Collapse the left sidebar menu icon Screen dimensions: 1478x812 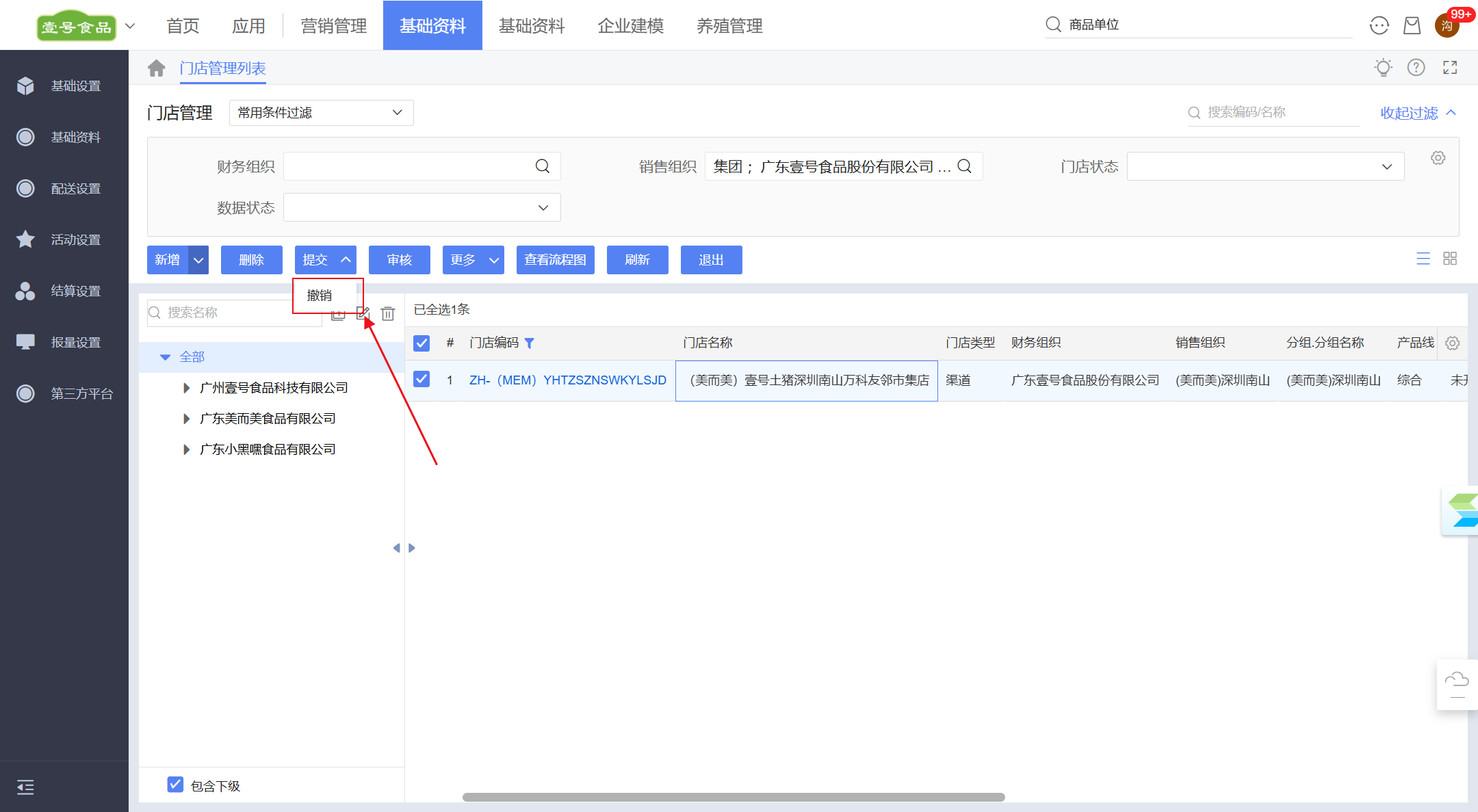coord(25,787)
